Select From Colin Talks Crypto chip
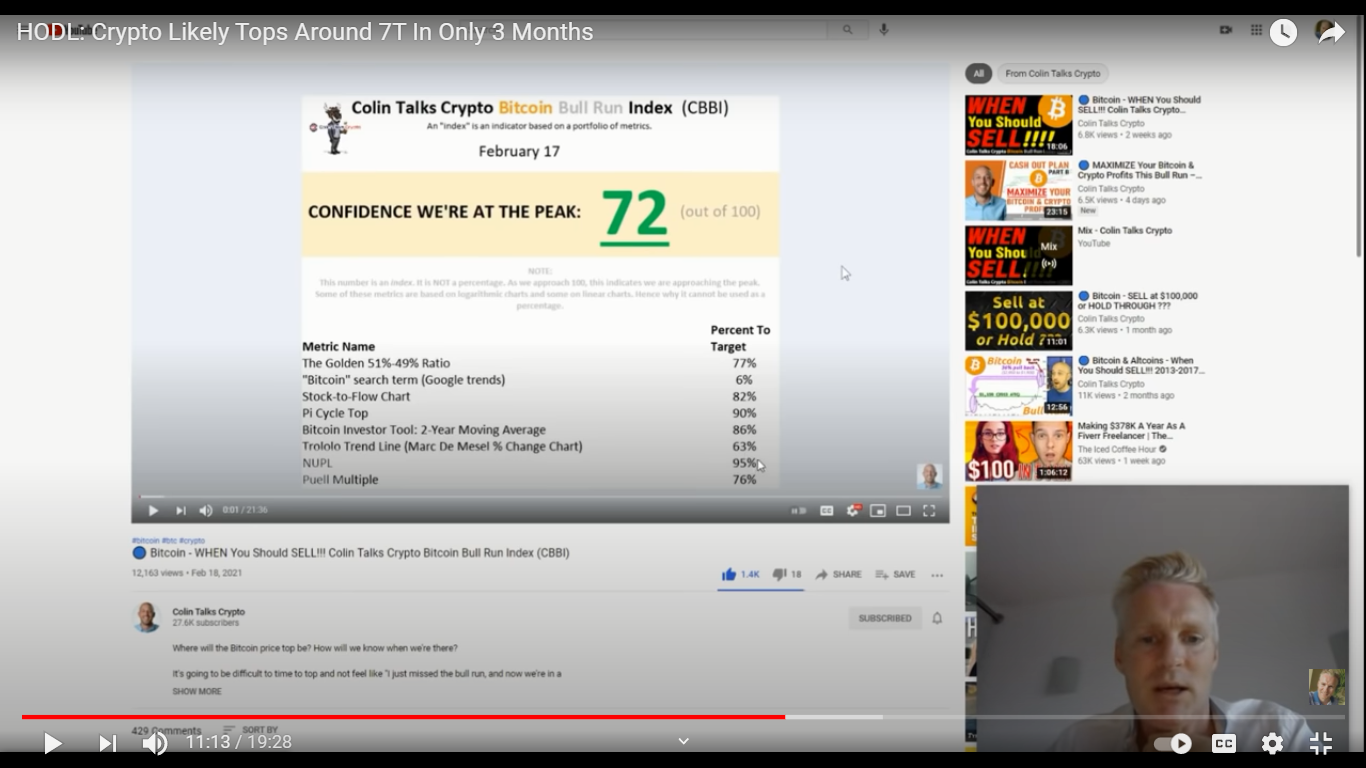 click(x=1053, y=73)
